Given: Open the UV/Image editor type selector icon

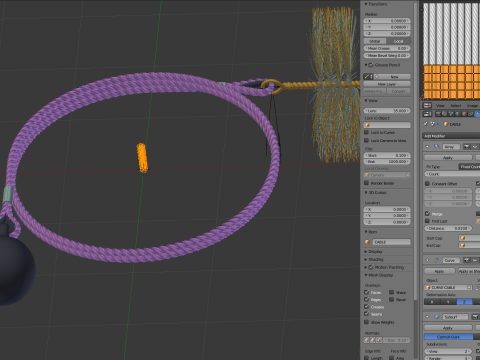Looking at the screenshot, I should click(x=427, y=105).
